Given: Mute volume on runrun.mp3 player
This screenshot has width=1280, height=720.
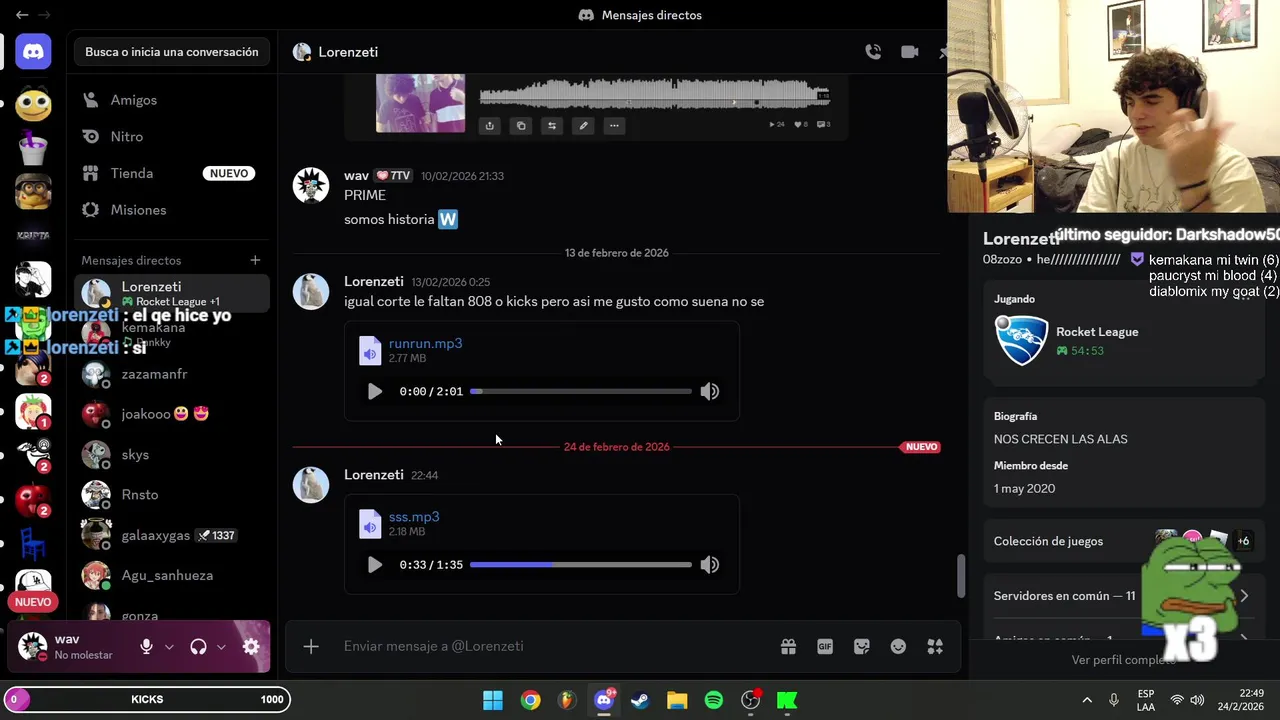Looking at the screenshot, I should pyautogui.click(x=710, y=391).
